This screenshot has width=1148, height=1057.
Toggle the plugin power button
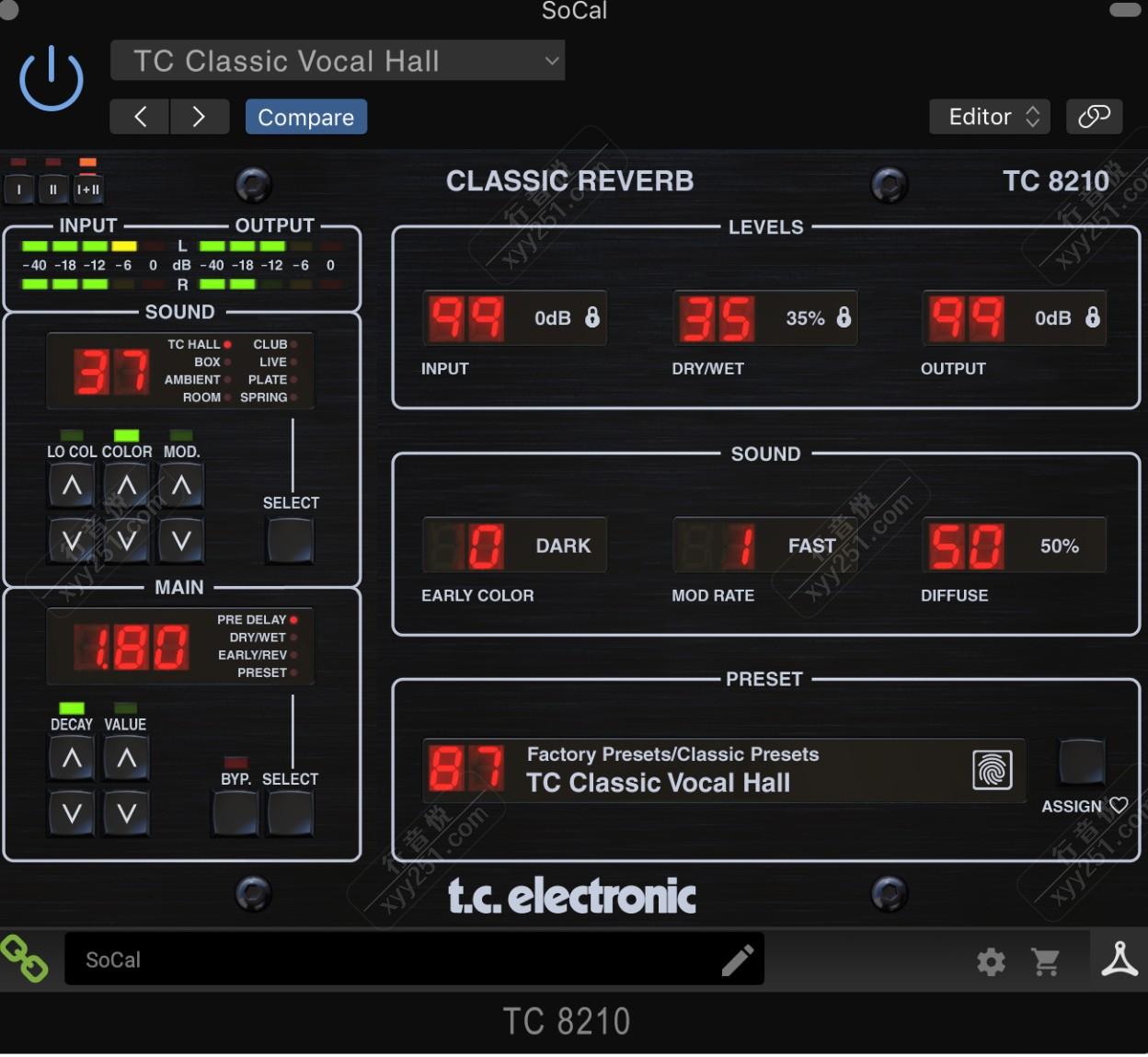coord(52,78)
